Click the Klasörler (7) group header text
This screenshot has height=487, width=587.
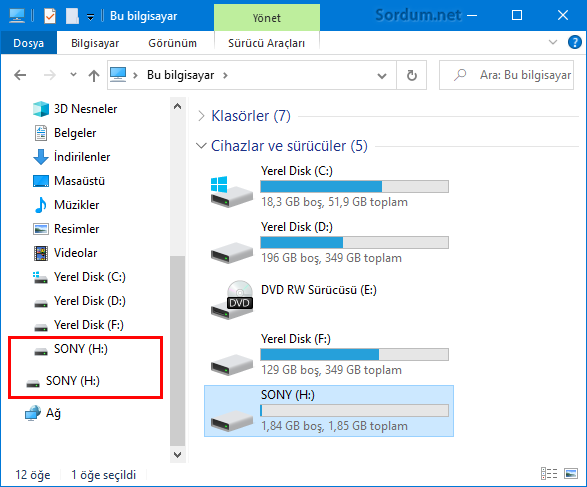coord(251,116)
